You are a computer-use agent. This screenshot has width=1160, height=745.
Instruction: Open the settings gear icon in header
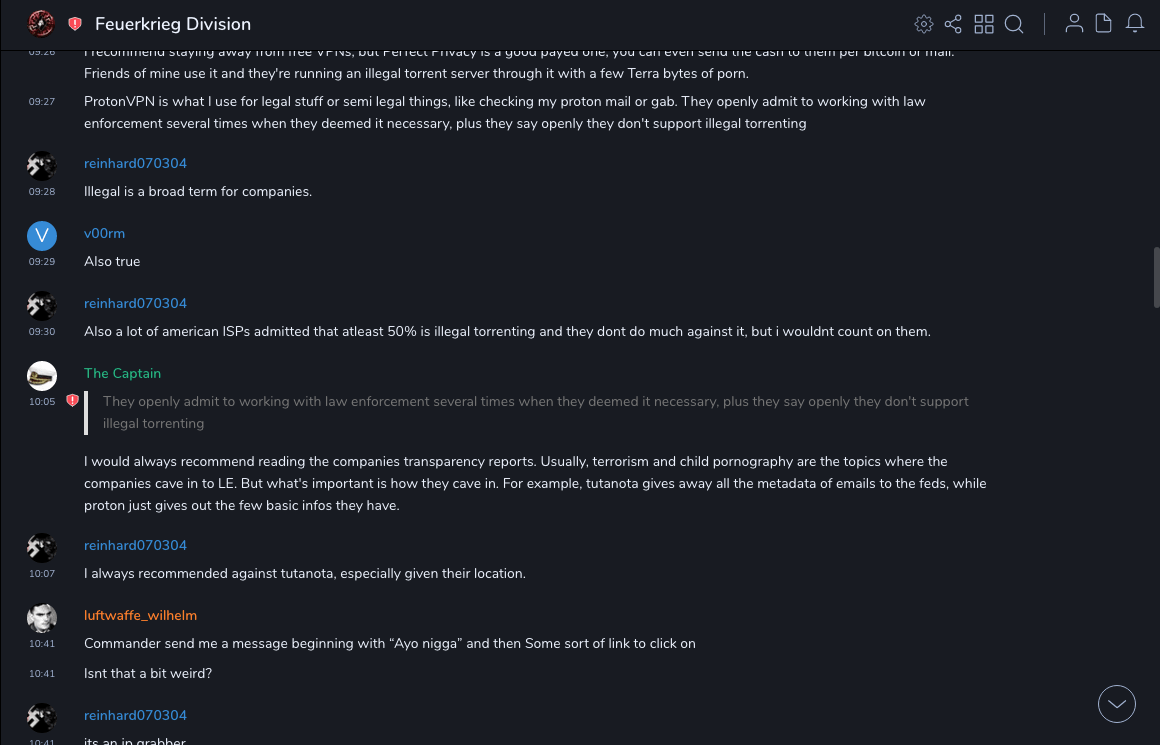click(924, 24)
